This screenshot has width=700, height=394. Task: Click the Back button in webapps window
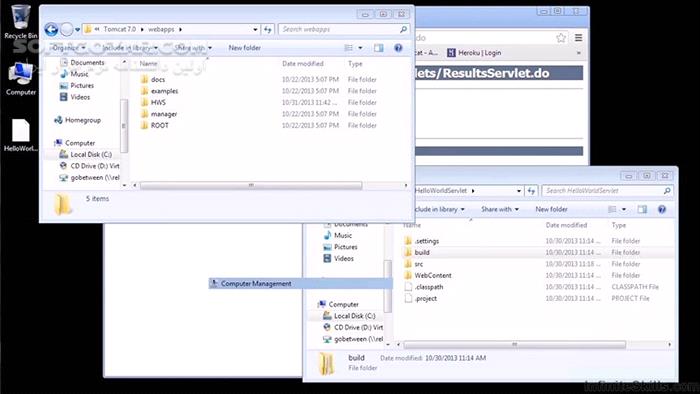click(x=51, y=29)
